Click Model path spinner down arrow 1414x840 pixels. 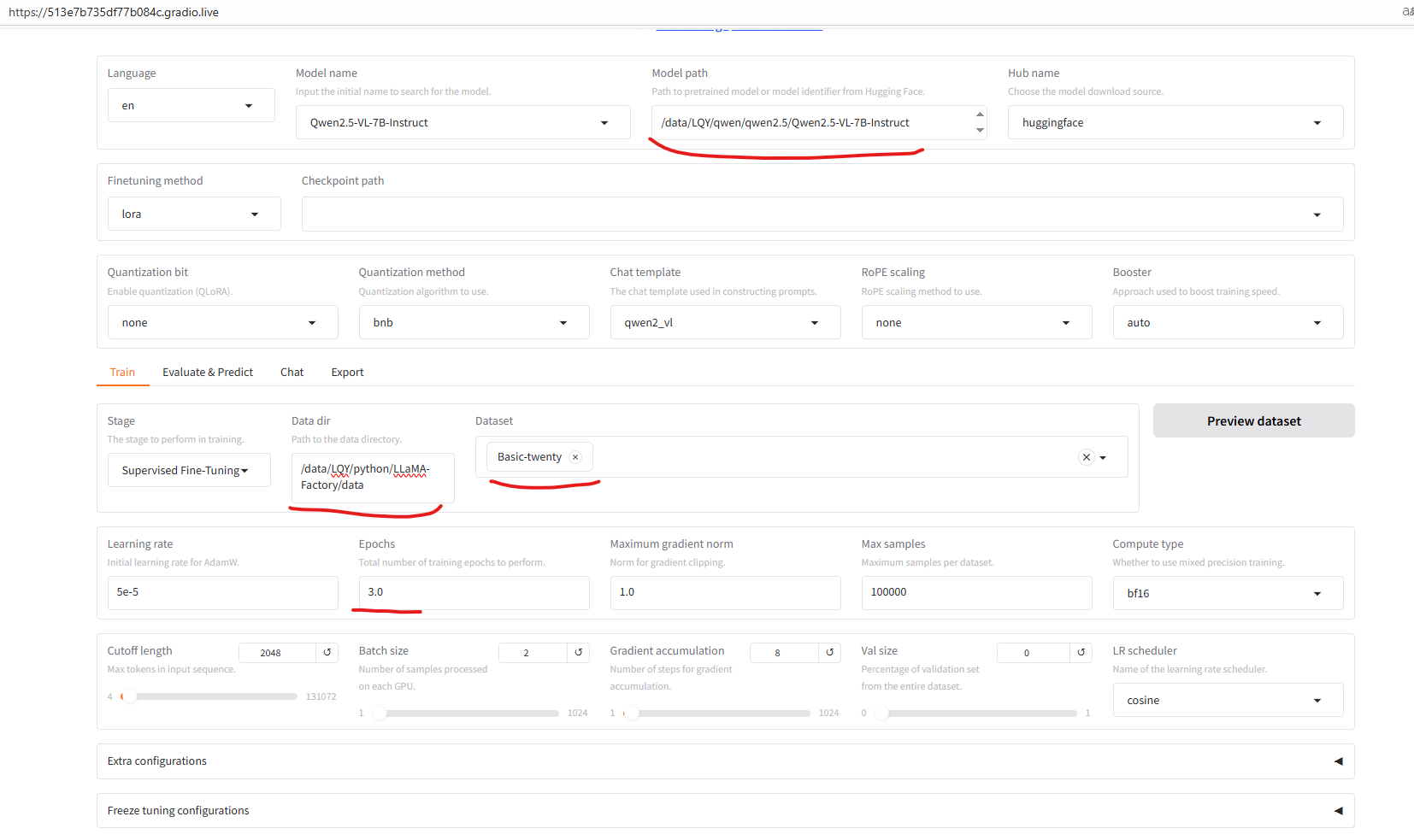tap(980, 130)
